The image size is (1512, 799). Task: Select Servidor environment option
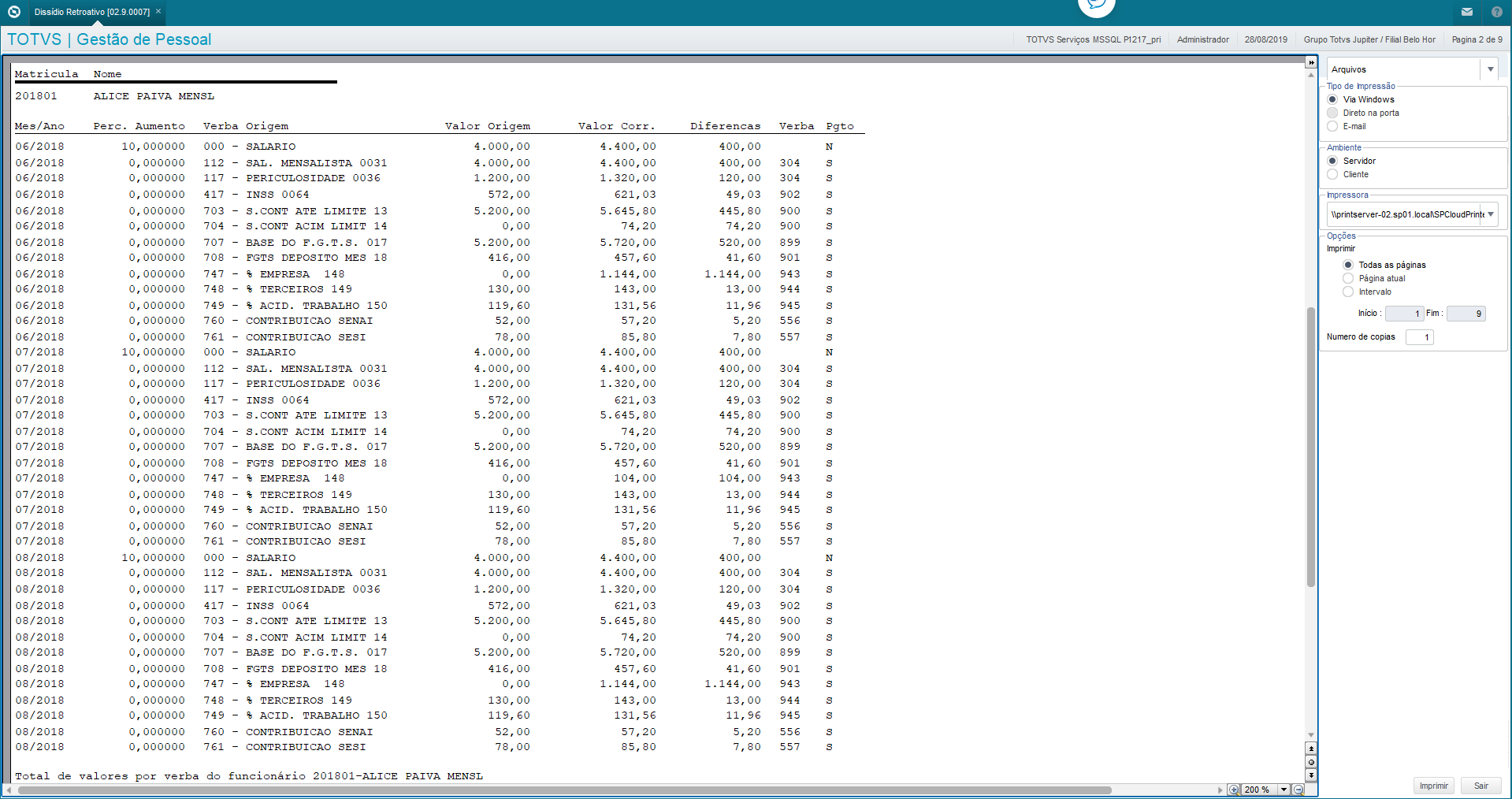pyautogui.click(x=1332, y=161)
